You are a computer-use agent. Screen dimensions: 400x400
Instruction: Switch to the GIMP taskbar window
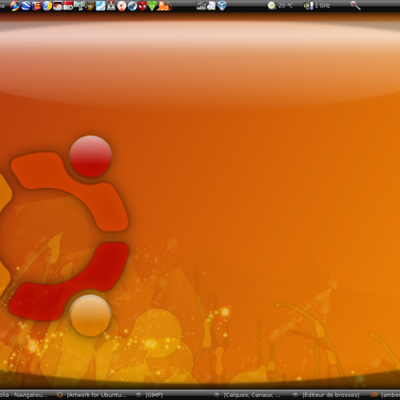(x=150, y=395)
